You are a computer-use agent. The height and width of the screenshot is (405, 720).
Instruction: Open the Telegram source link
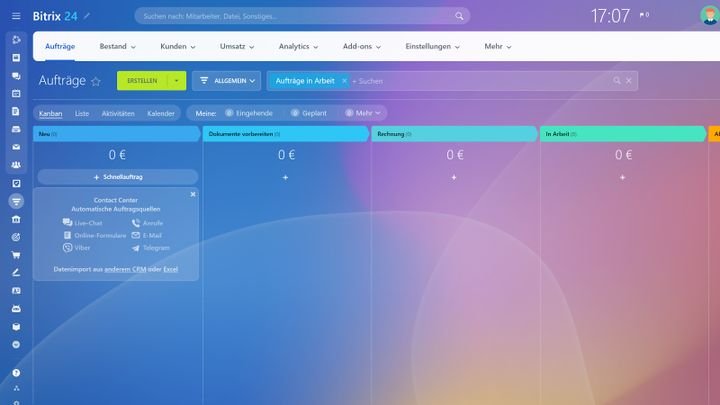151,248
